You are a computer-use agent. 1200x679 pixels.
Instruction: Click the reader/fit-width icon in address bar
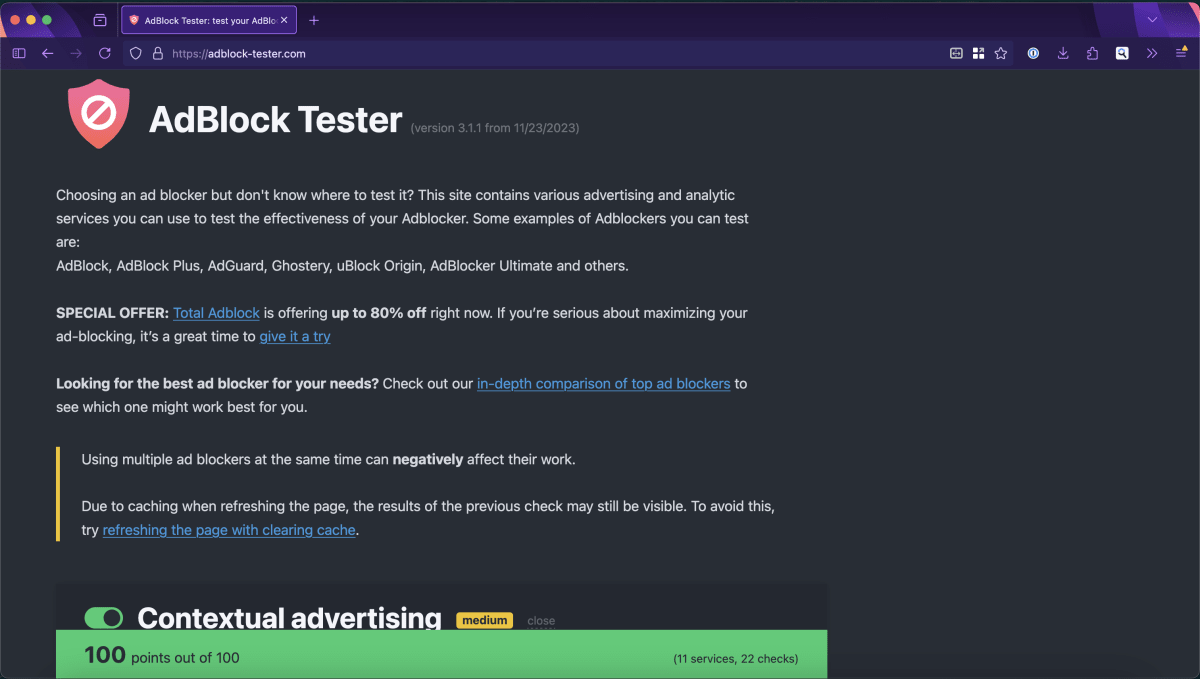pos(956,53)
